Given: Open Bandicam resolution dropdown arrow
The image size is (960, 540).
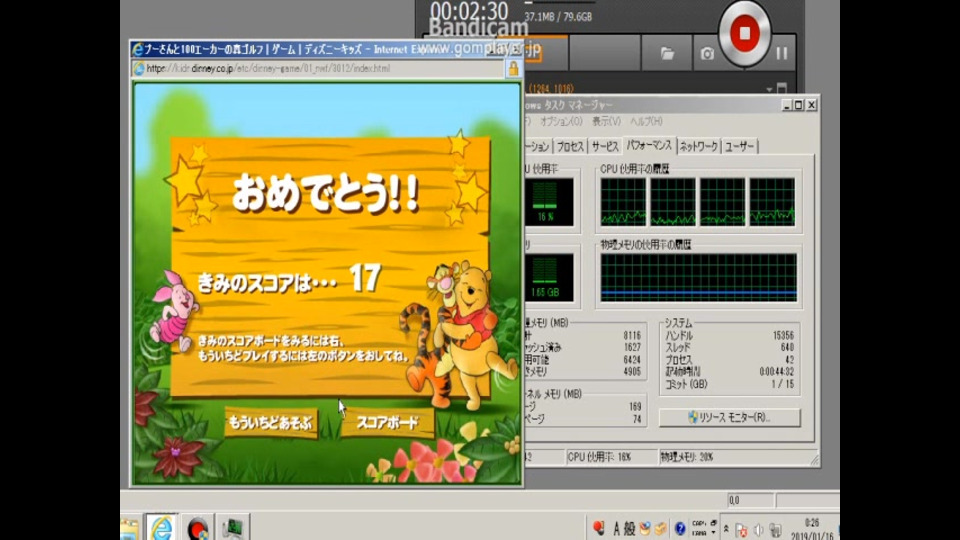Looking at the screenshot, I should (770, 89).
